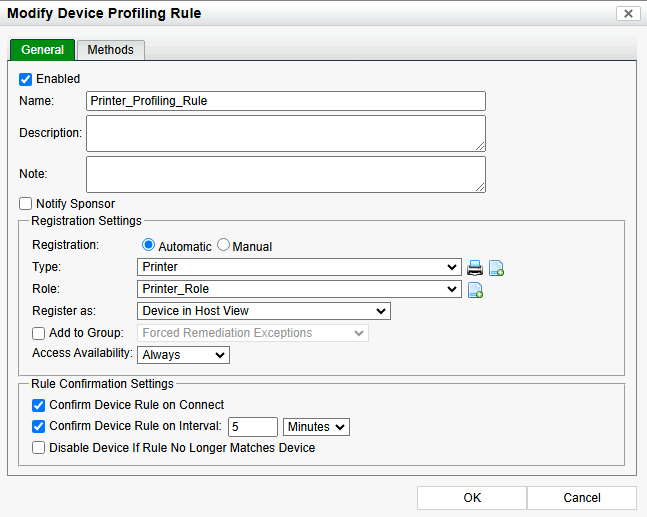Screen dimensions: 647x517
Task: Toggle Confirm Device Rule on Interval checkbox
Action: click(x=39, y=427)
